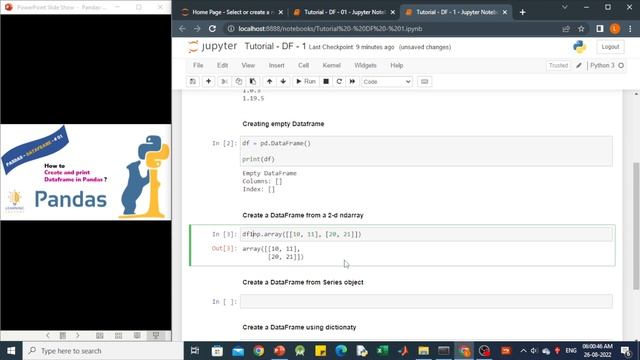640x360 pixels.
Task: Open Excel from the taskbar
Action: point(382,351)
